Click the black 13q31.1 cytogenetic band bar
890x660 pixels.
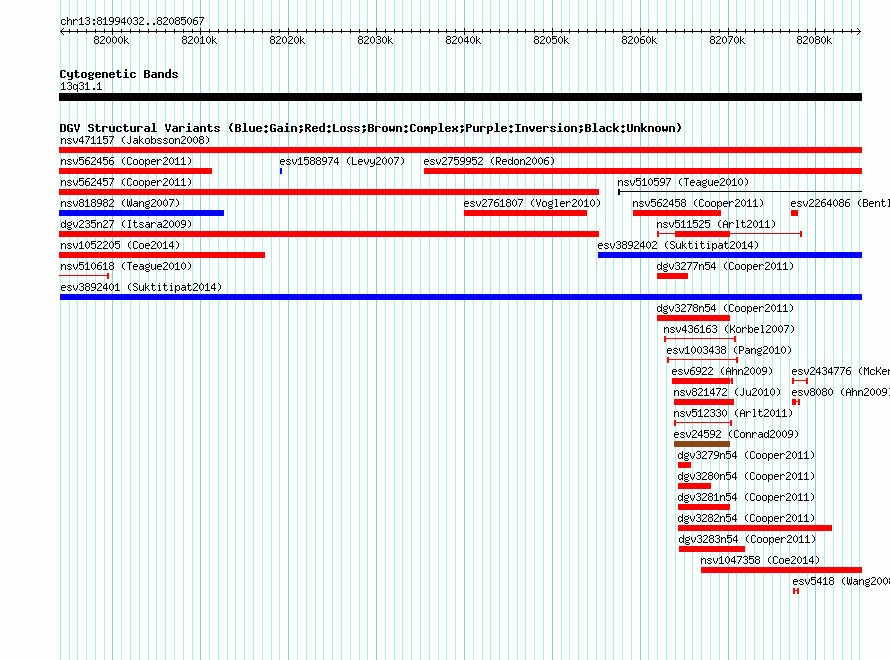[x=460, y=97]
